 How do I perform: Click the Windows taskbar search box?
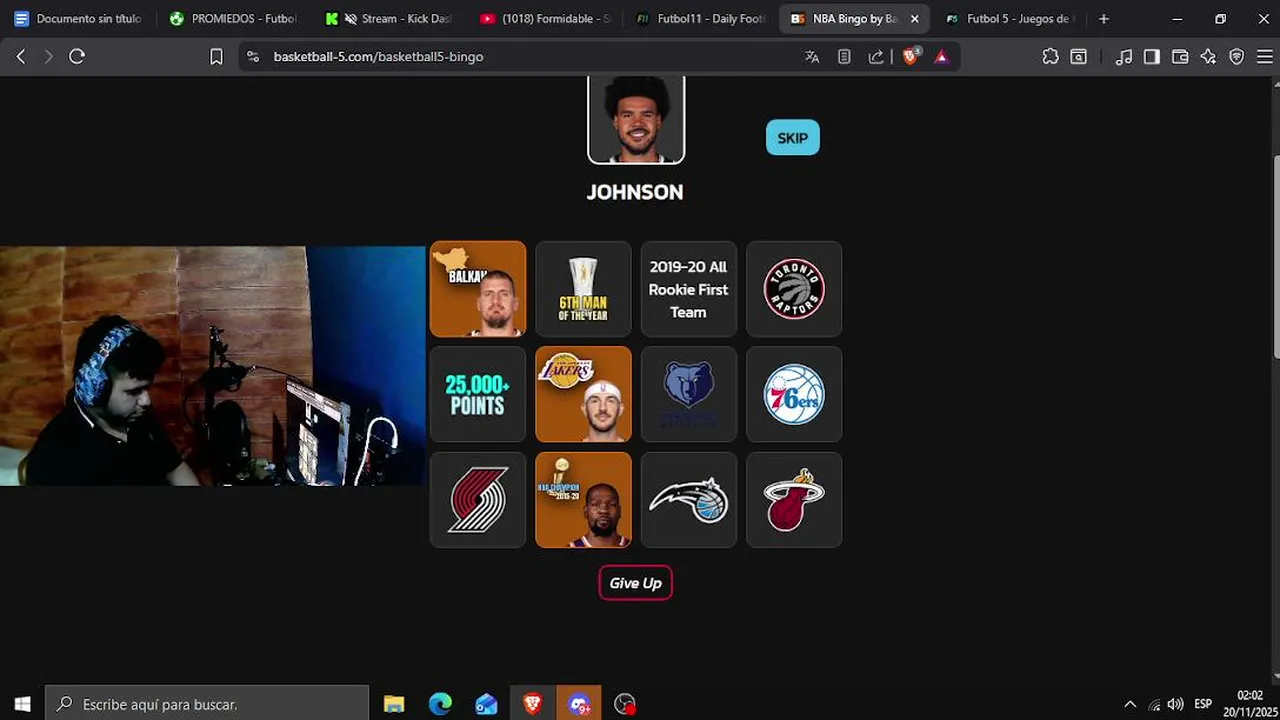(x=207, y=704)
